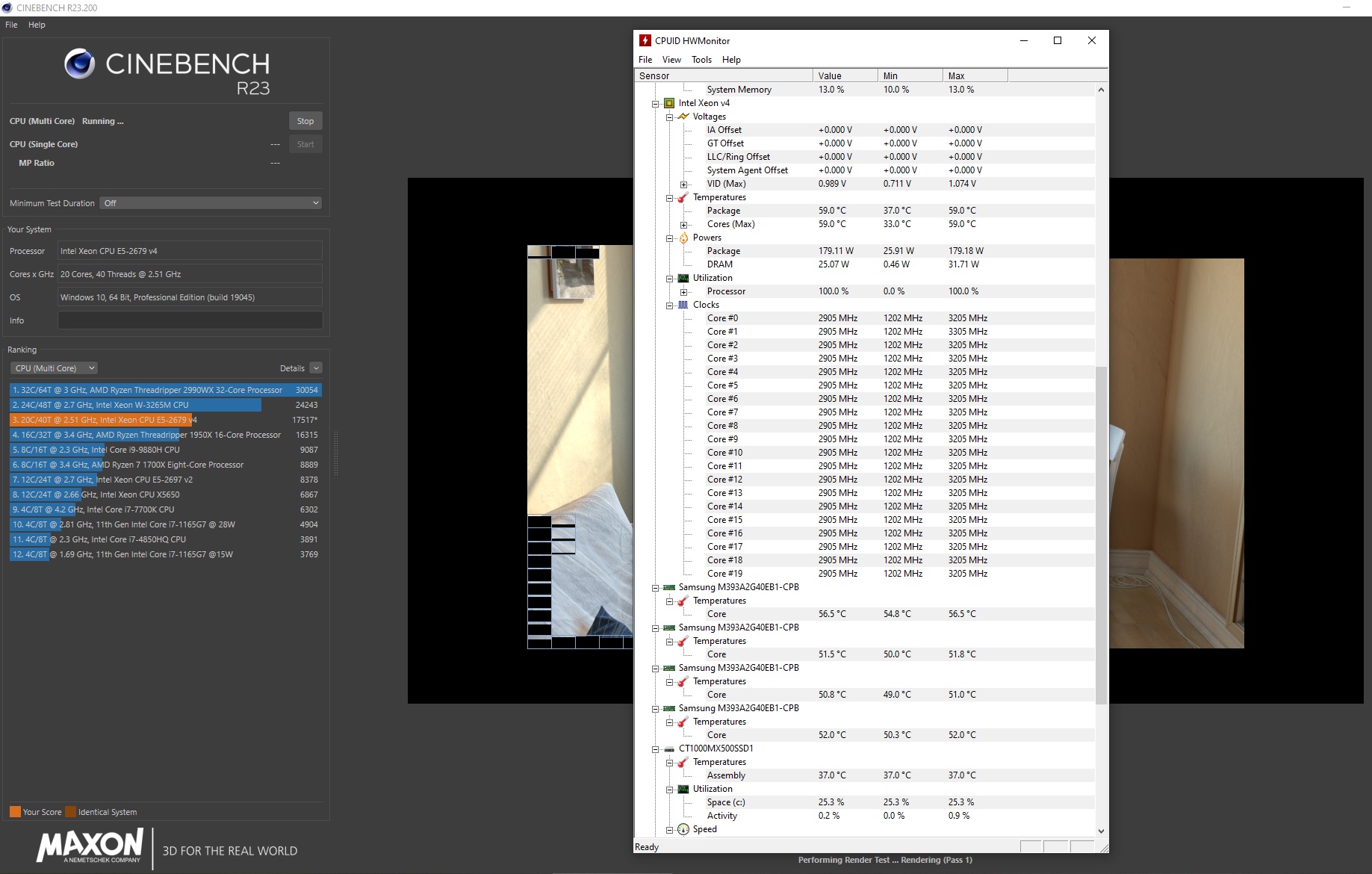This screenshot has height=874, width=1372.
Task: Open the HWMonitor Help menu
Action: [731, 60]
